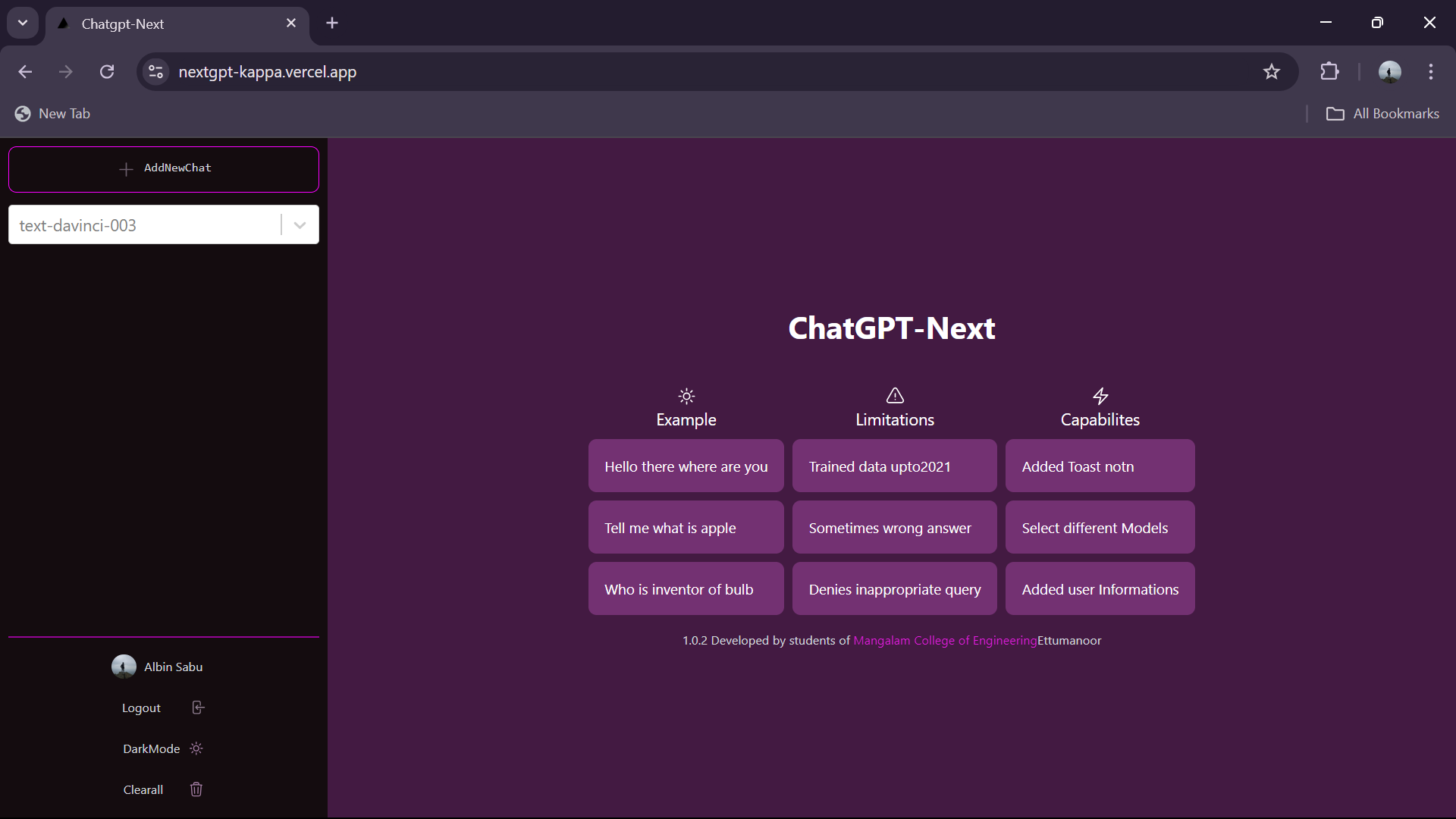Select the Chatgpt-Next browser tab
Image resolution: width=1456 pixels, height=819 pixels.
click(177, 24)
